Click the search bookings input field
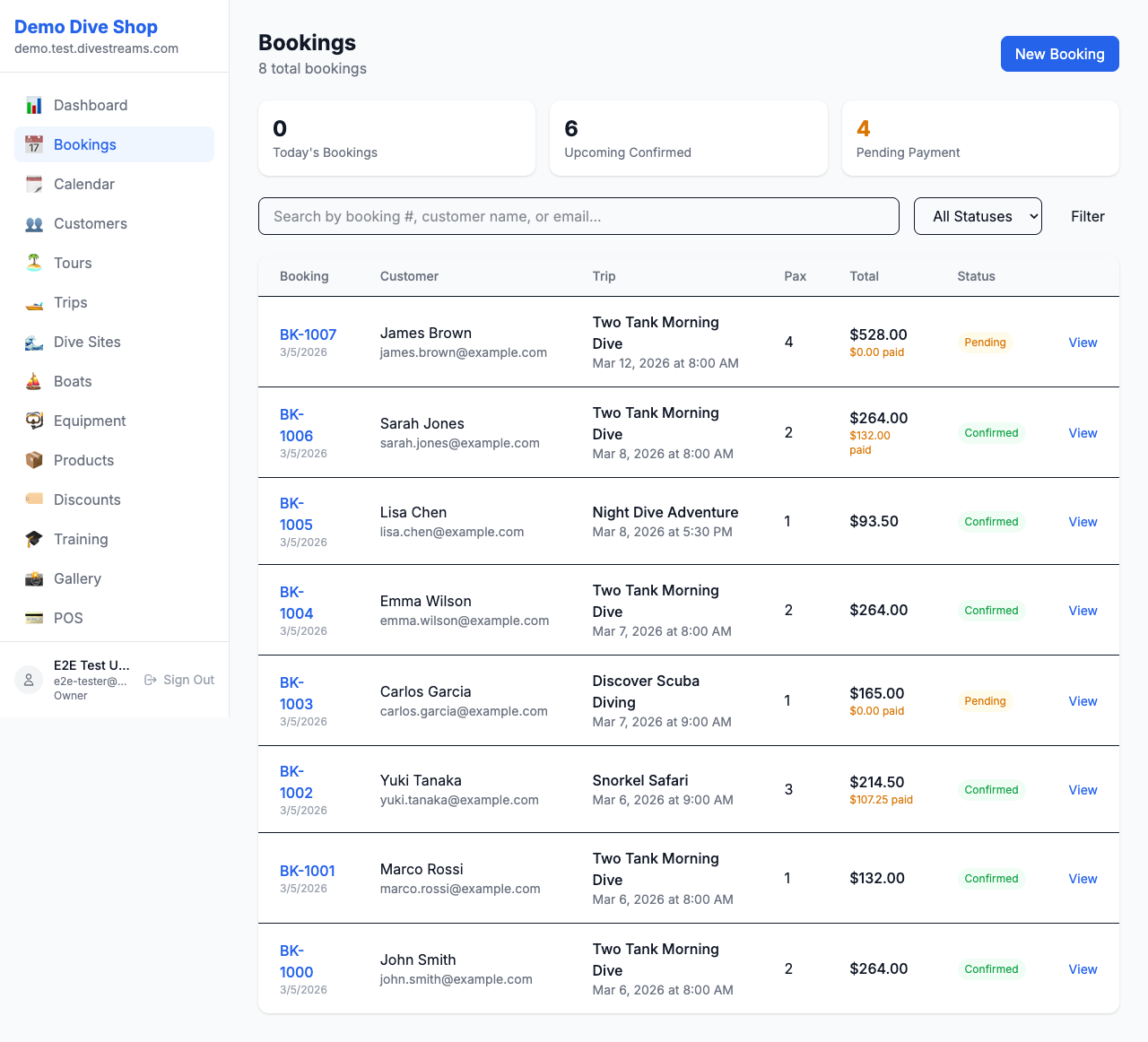Image resolution: width=1148 pixels, height=1042 pixels. point(578,216)
